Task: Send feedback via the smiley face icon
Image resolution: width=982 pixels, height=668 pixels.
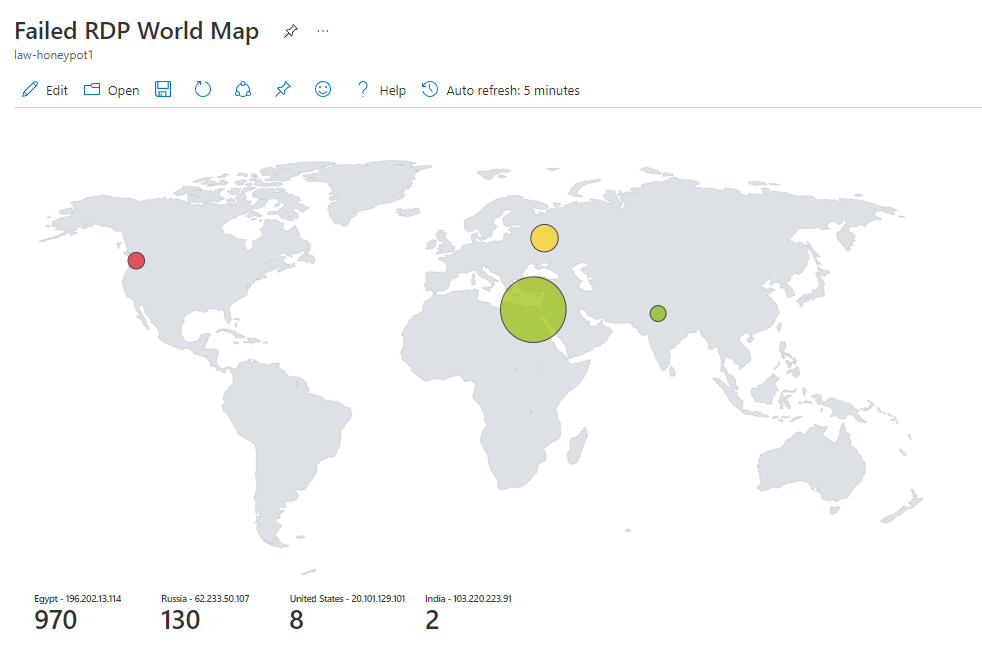Action: click(x=322, y=89)
